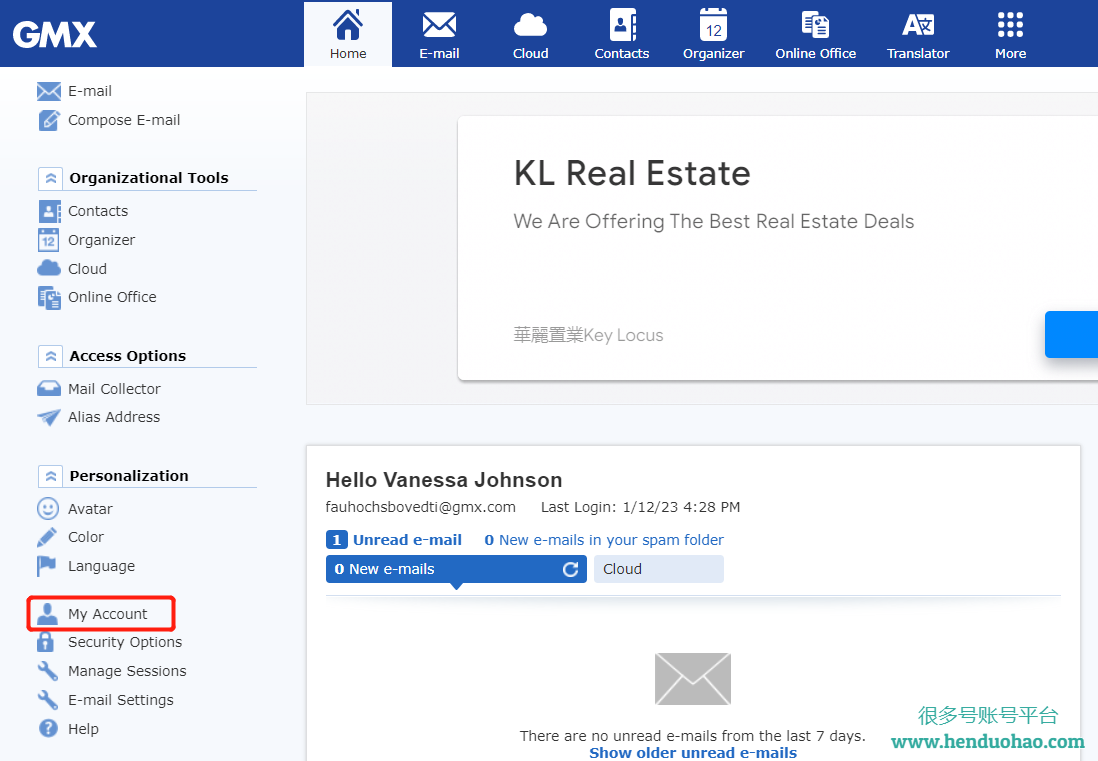Open the Translator tab

pyautogui.click(x=918, y=34)
